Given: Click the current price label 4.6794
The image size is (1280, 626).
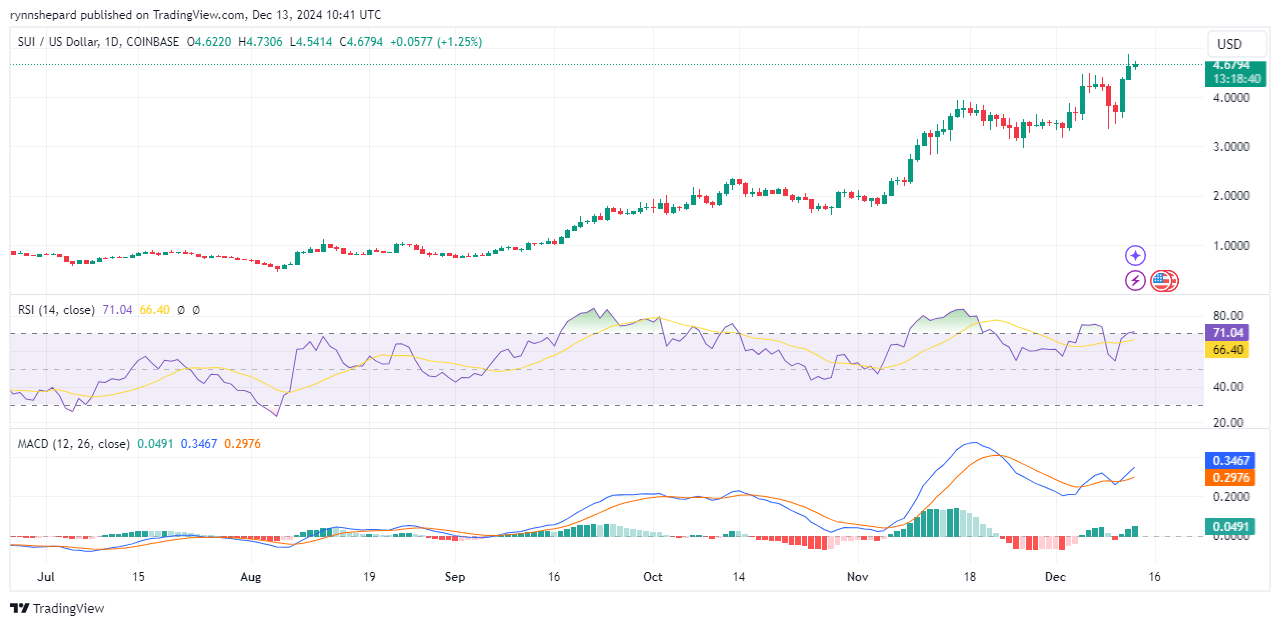Looking at the screenshot, I should [1230, 65].
